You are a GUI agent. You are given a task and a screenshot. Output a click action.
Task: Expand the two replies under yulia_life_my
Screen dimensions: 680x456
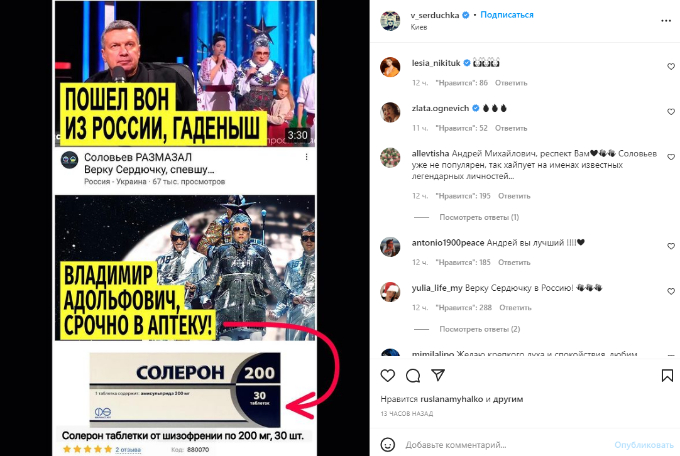[480, 329]
